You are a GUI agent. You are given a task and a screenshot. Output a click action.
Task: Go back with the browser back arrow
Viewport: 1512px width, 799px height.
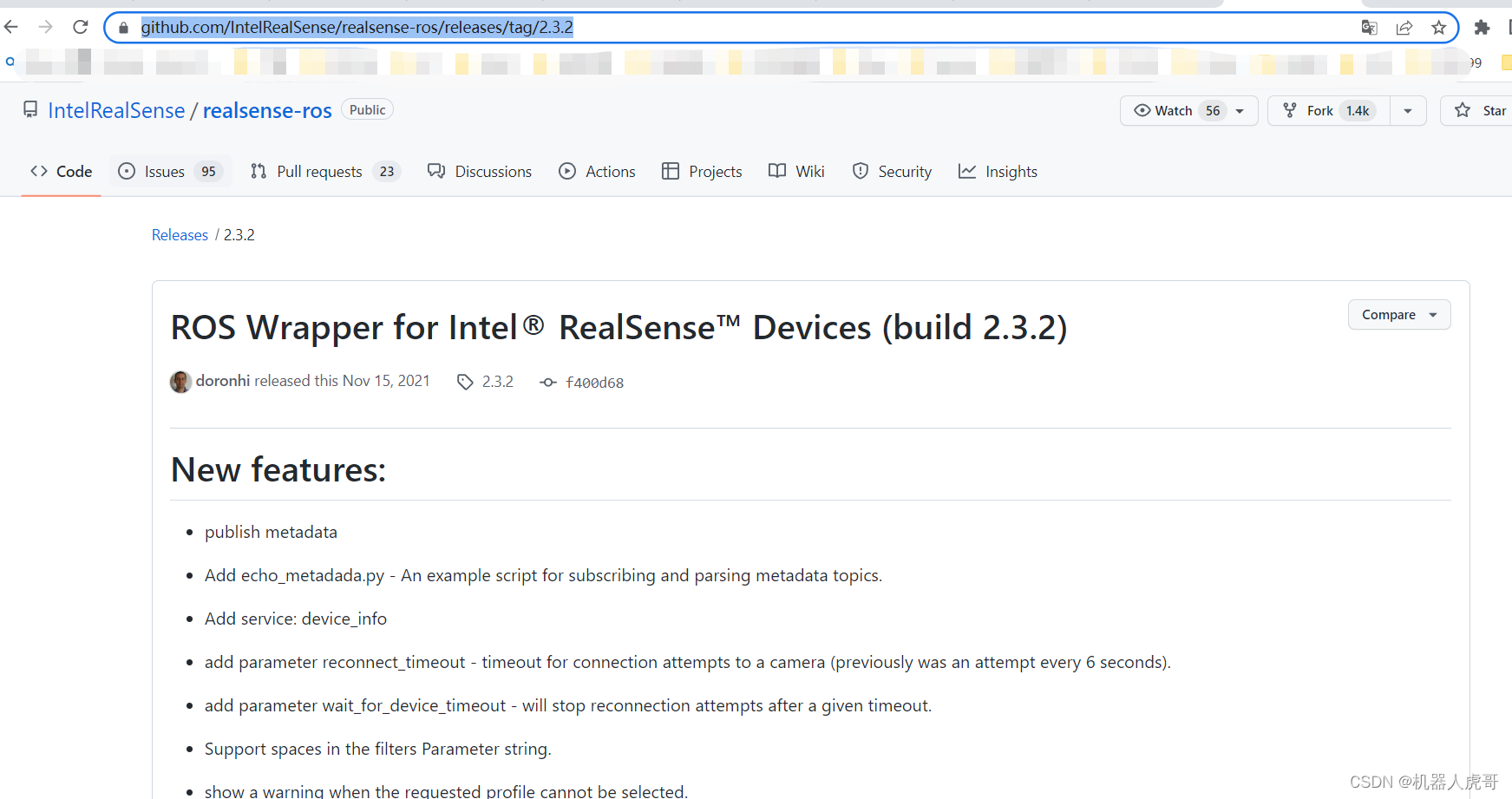click(11, 28)
